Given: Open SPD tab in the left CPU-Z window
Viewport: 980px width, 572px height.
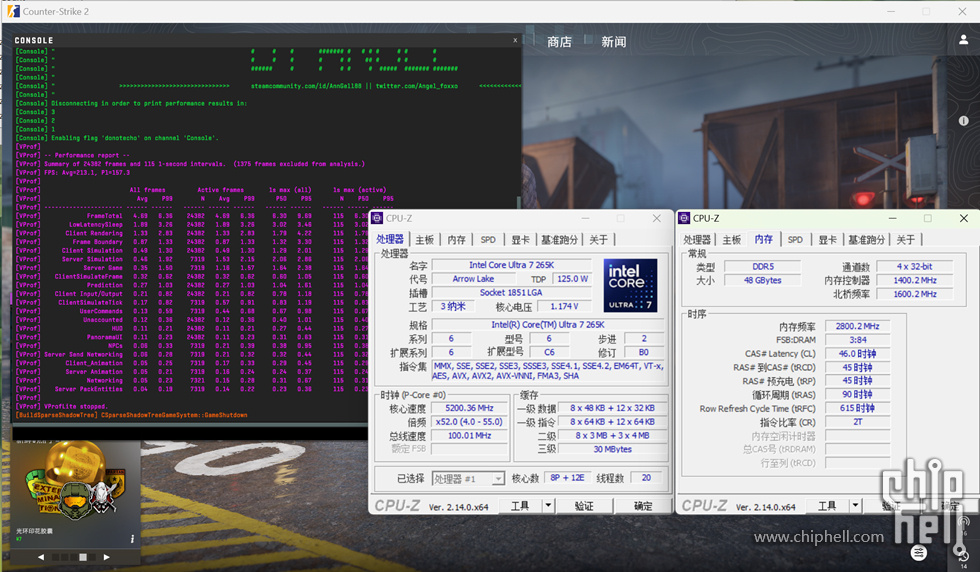Looking at the screenshot, I should (488, 239).
